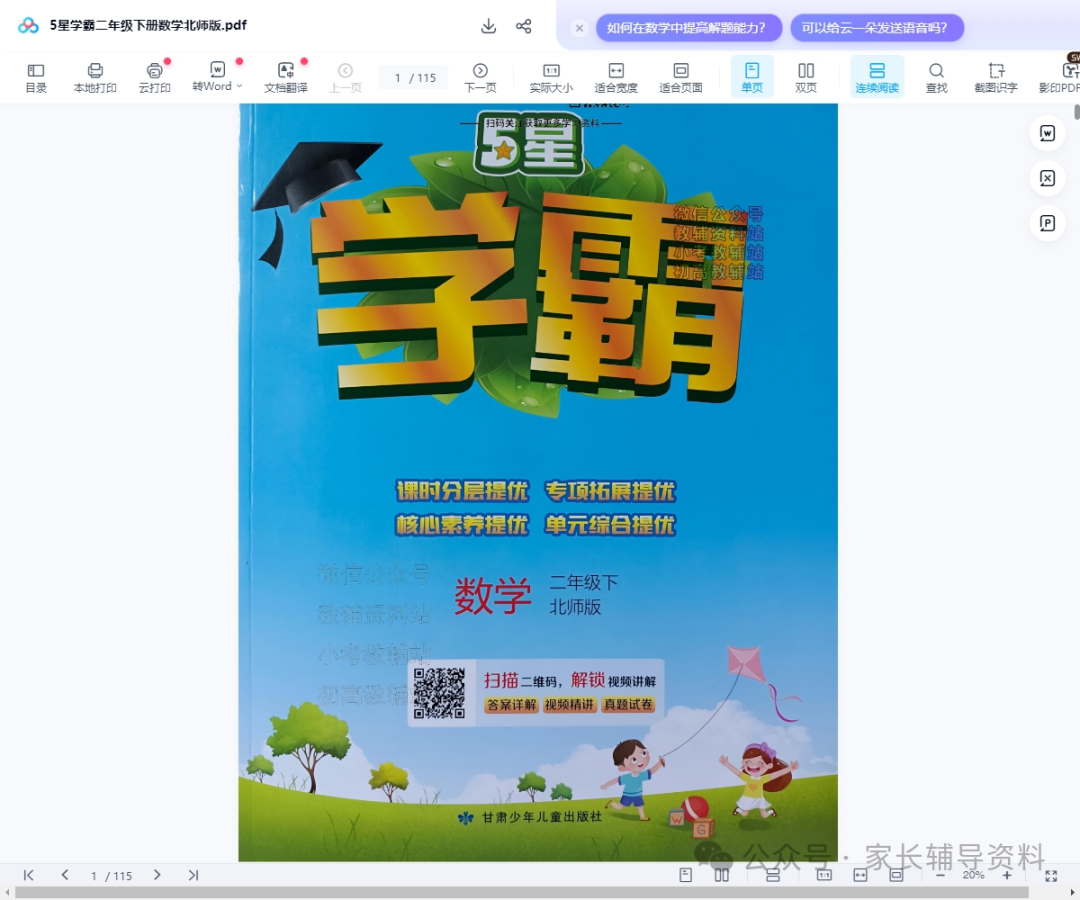Download the PDF file

coord(488,26)
